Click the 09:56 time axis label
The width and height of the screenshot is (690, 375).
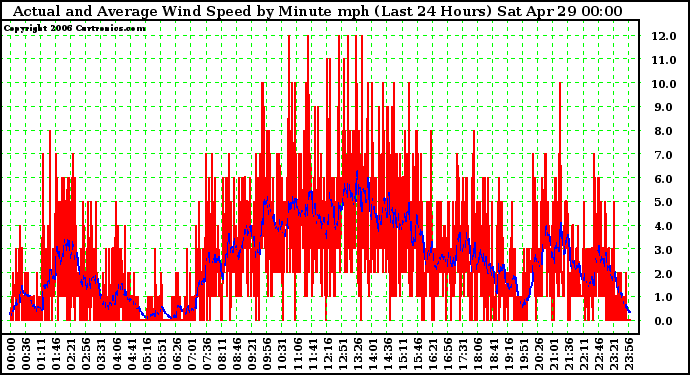pyautogui.click(x=267, y=354)
